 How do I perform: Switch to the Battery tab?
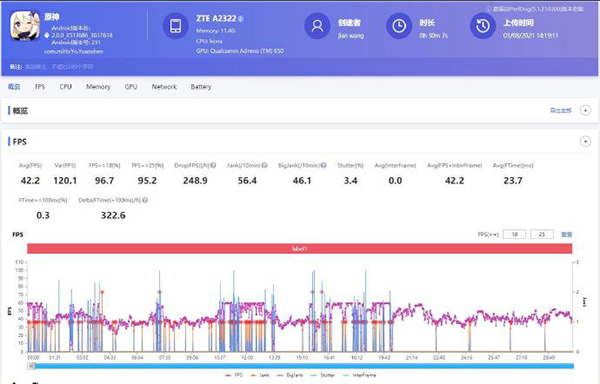(x=201, y=87)
